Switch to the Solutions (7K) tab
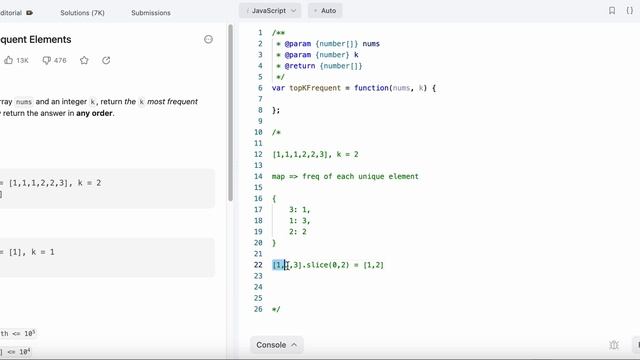The width and height of the screenshot is (640, 360). click(x=82, y=13)
